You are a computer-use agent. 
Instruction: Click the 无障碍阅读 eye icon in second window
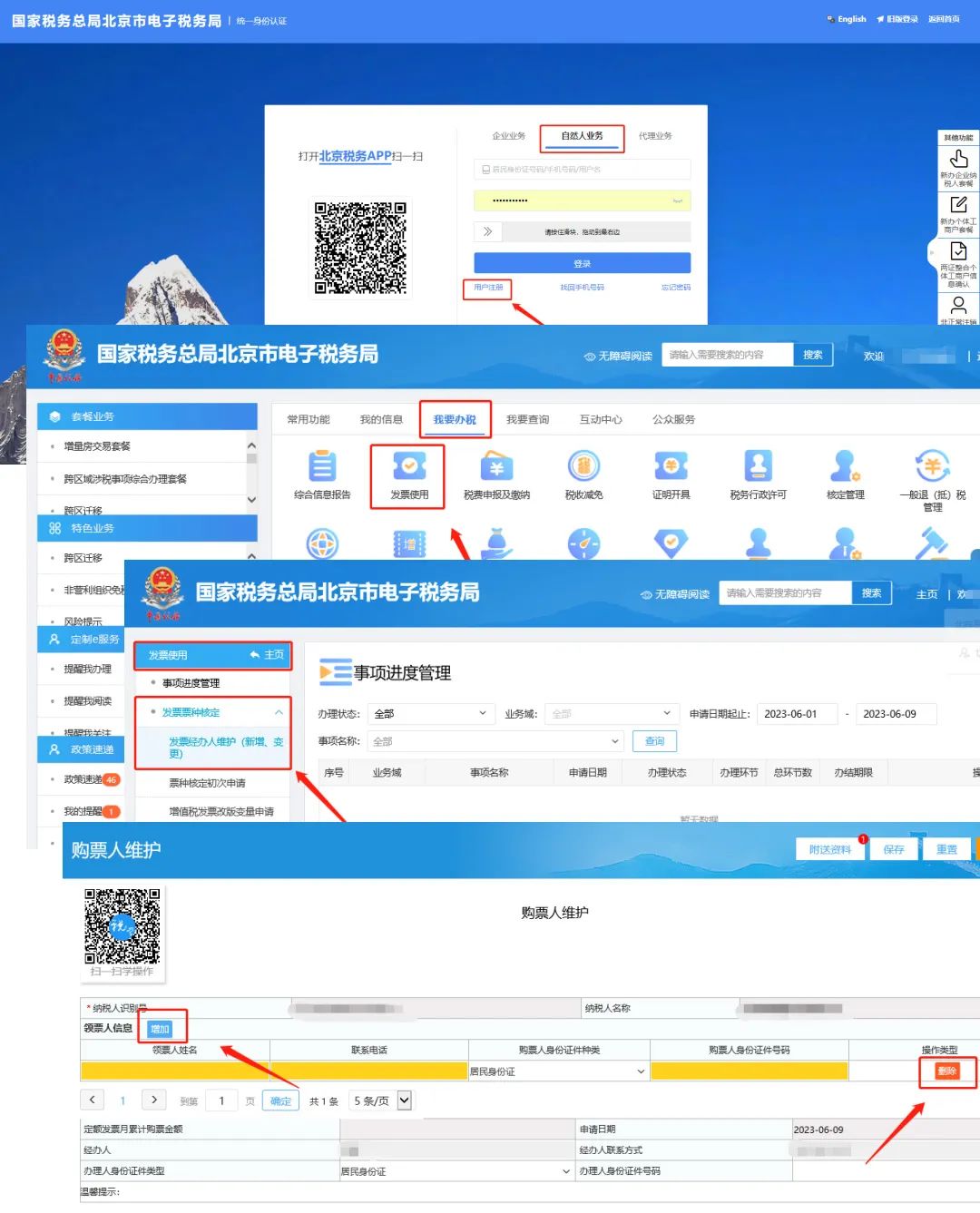coord(590,357)
